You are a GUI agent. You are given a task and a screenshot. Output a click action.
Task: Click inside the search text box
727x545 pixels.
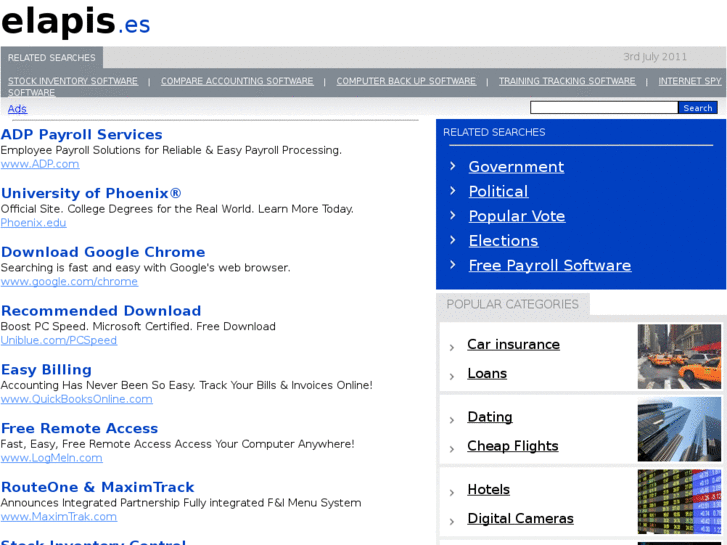[604, 108]
